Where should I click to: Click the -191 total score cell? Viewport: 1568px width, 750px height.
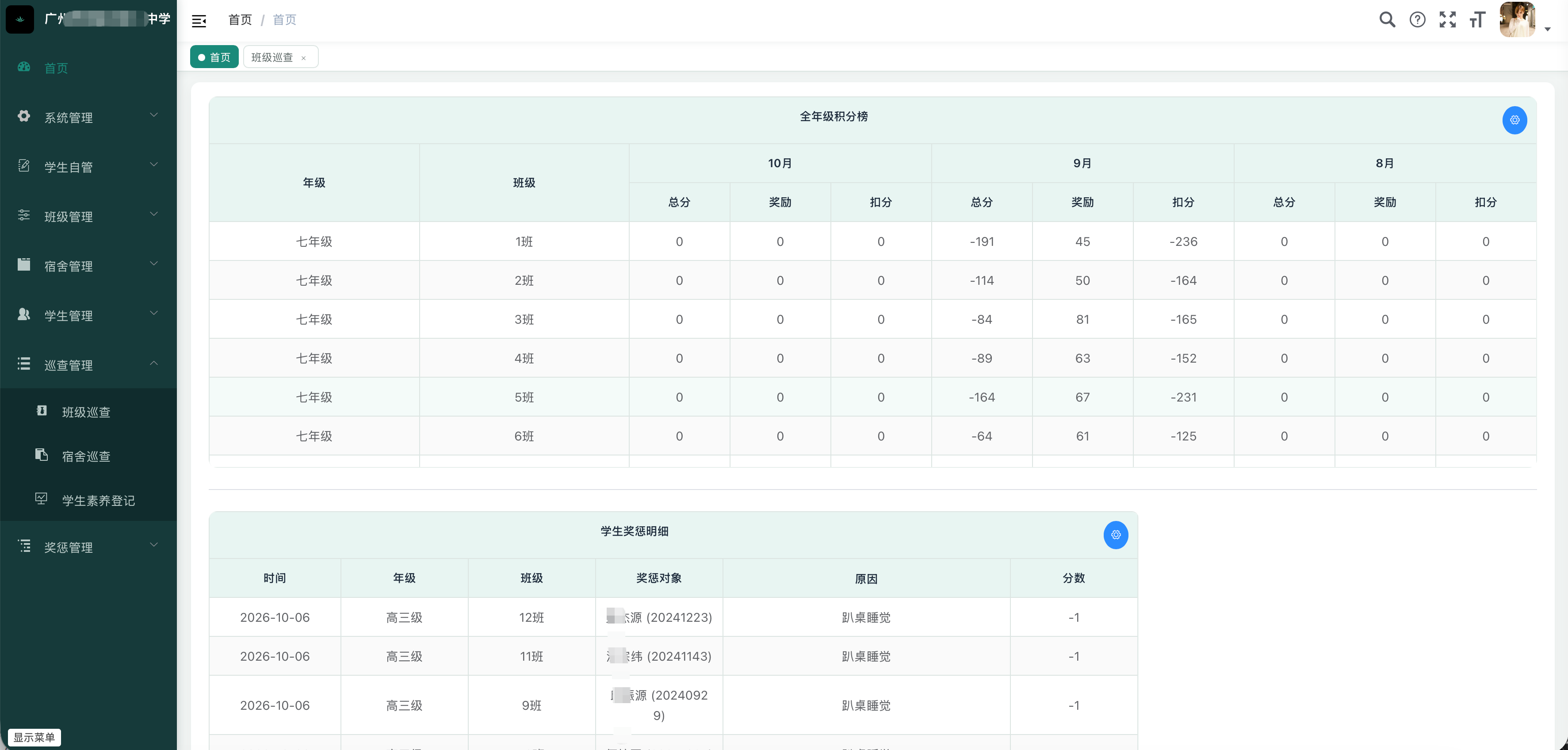coord(982,242)
